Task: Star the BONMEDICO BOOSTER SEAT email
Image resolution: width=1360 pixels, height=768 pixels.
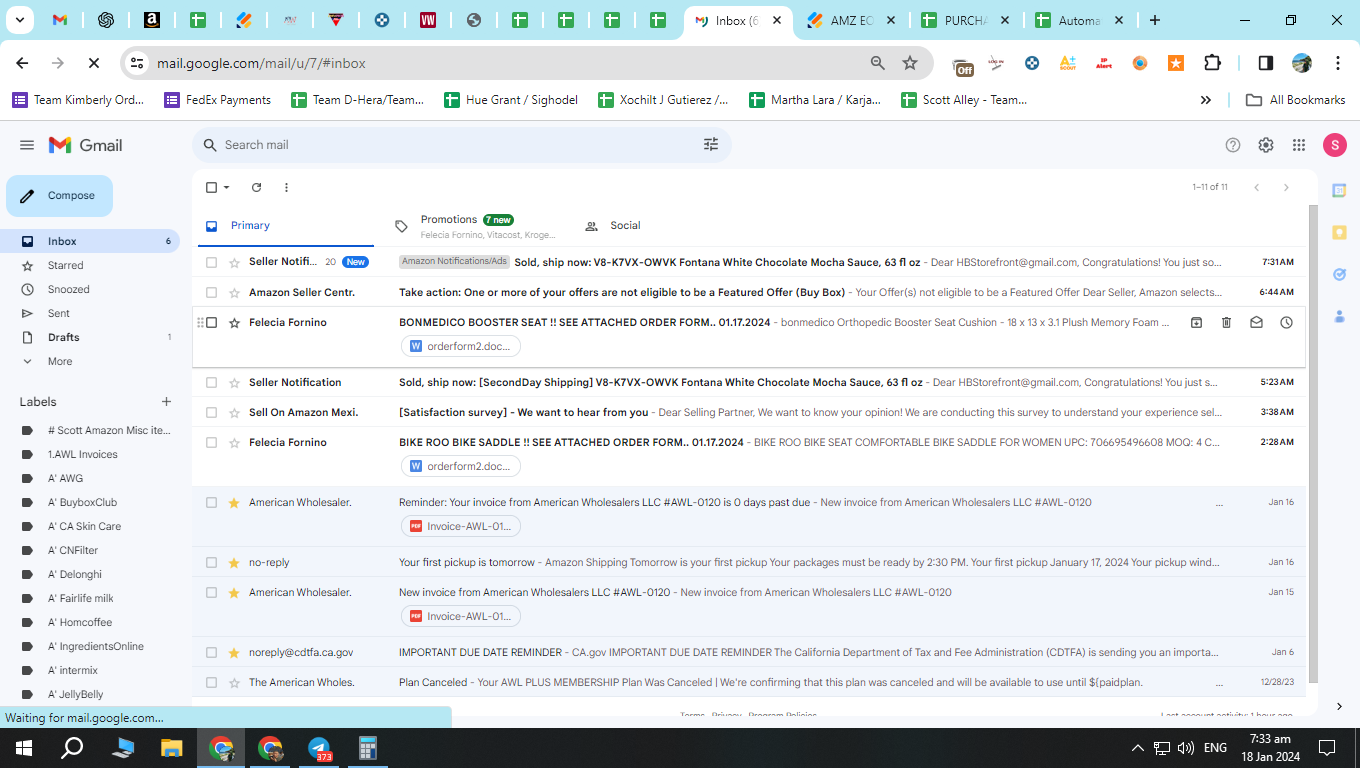Action: [234, 322]
